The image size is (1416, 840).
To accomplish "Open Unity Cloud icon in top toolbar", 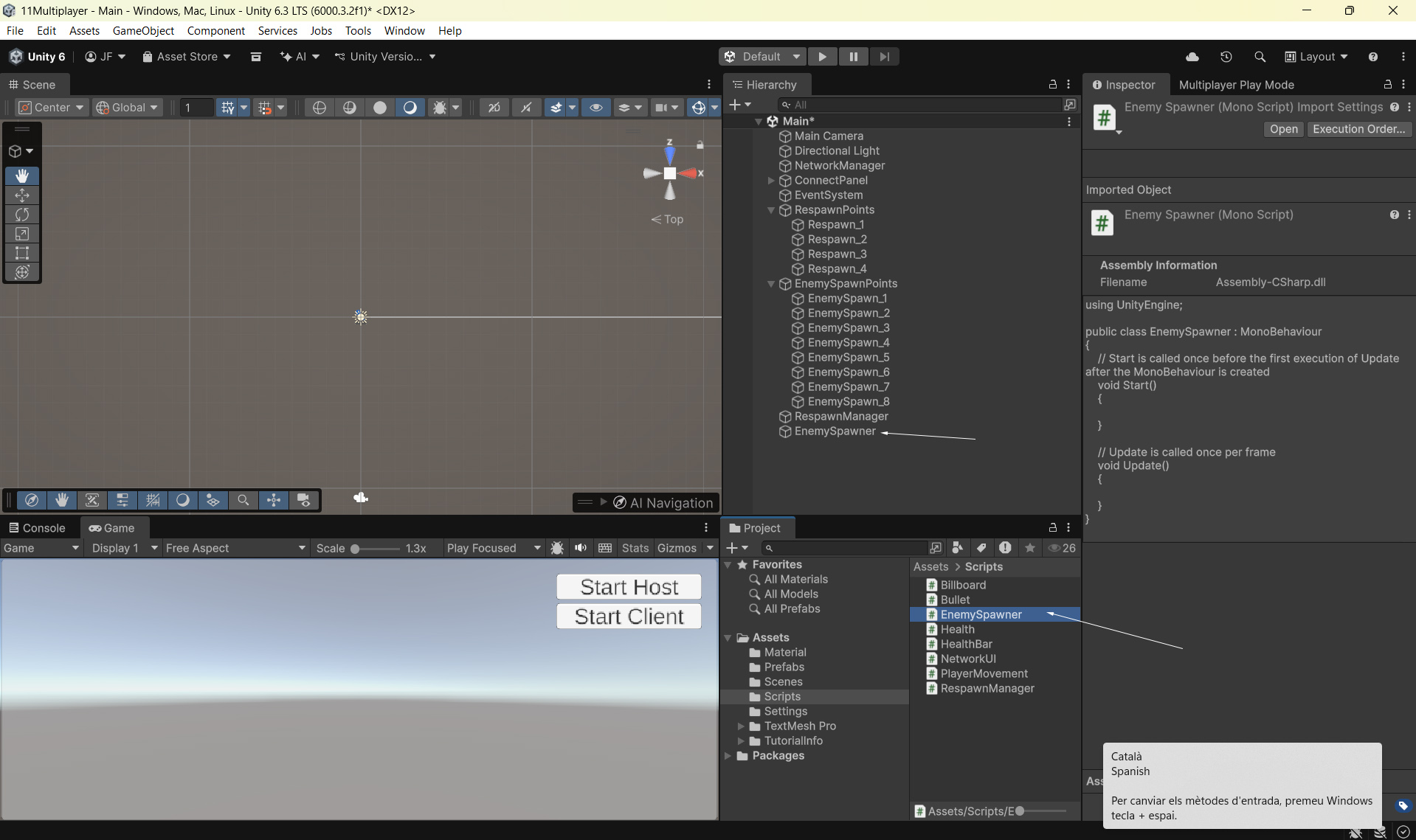I will [x=1192, y=57].
